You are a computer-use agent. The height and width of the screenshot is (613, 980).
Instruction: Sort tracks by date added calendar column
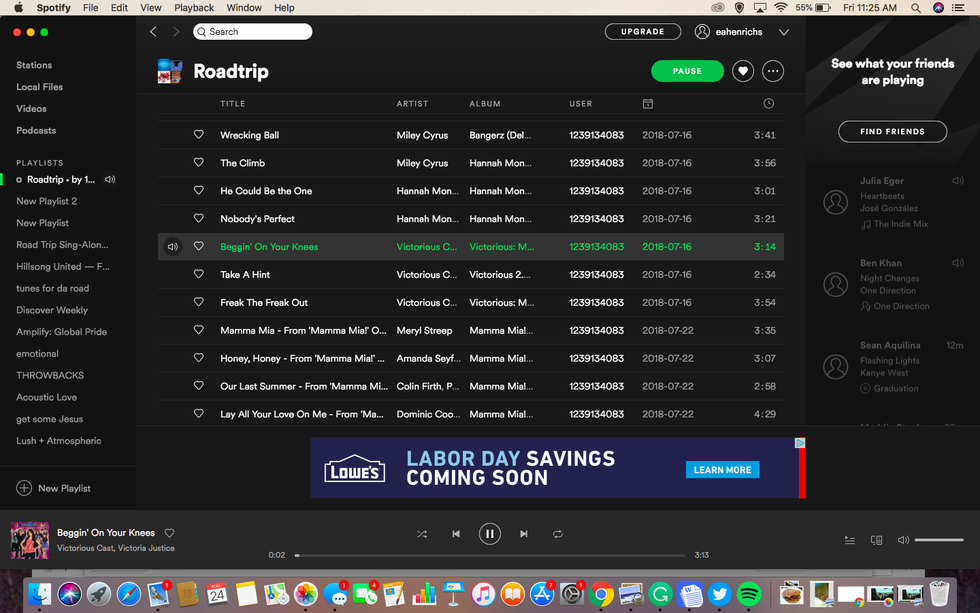pyautogui.click(x=648, y=104)
